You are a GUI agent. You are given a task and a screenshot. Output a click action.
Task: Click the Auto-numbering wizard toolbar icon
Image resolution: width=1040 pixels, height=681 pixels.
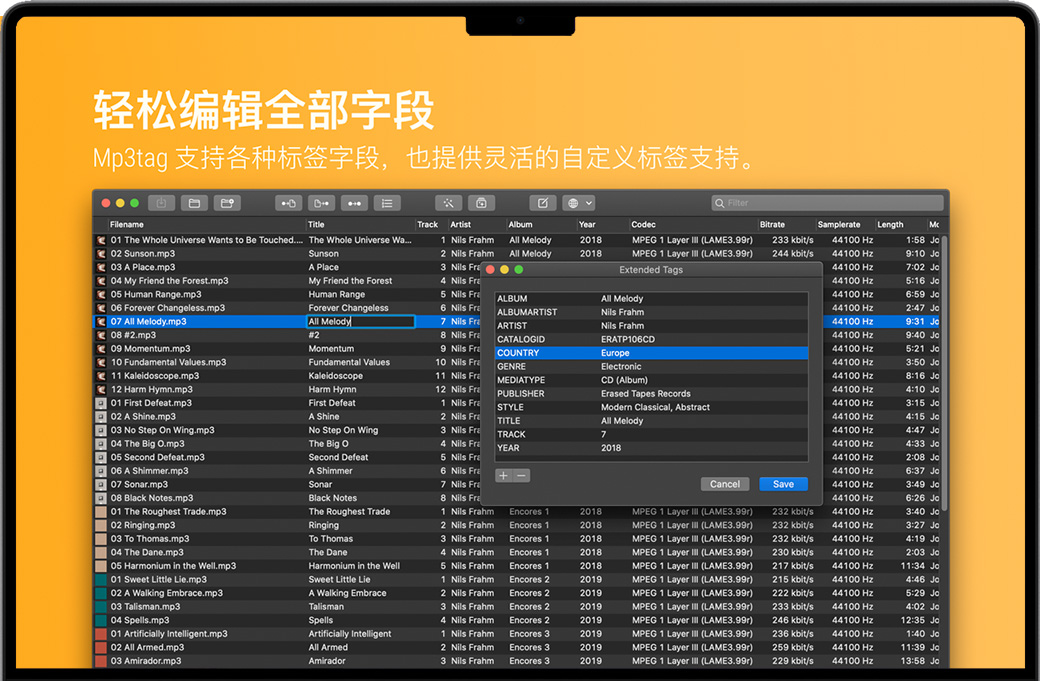(481, 203)
